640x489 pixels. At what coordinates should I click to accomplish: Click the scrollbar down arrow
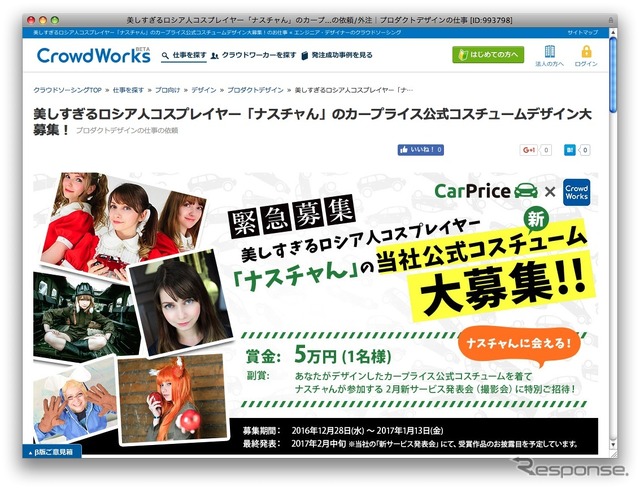coord(613,444)
